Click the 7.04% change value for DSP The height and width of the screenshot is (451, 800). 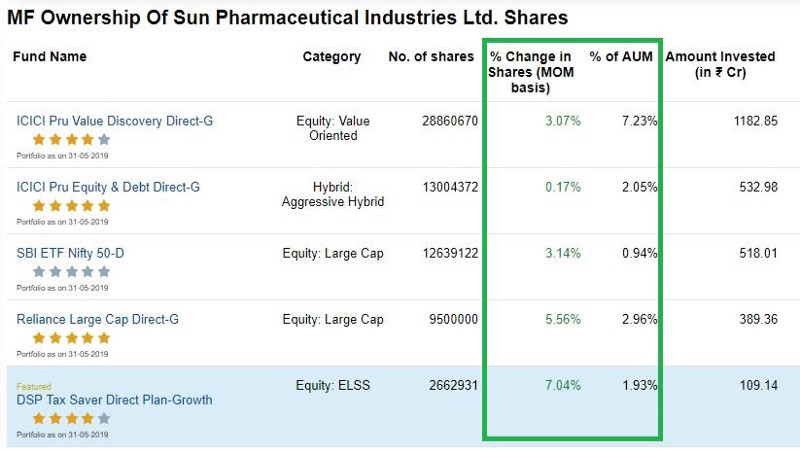[560, 385]
